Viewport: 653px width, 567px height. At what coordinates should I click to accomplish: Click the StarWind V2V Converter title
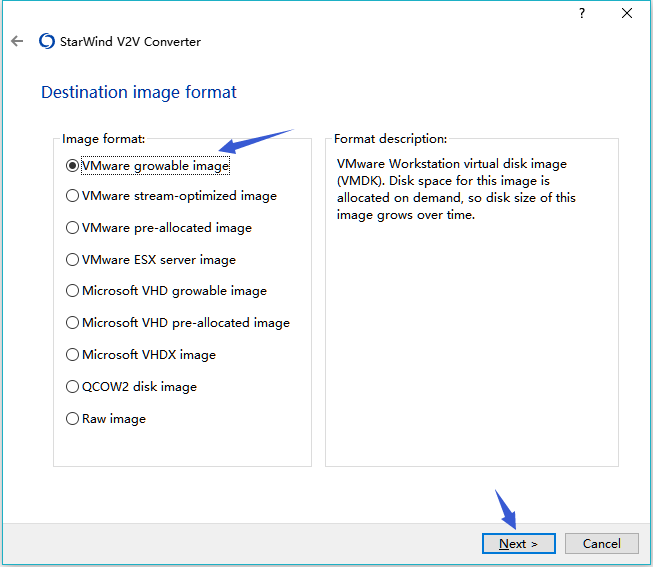coord(130,42)
